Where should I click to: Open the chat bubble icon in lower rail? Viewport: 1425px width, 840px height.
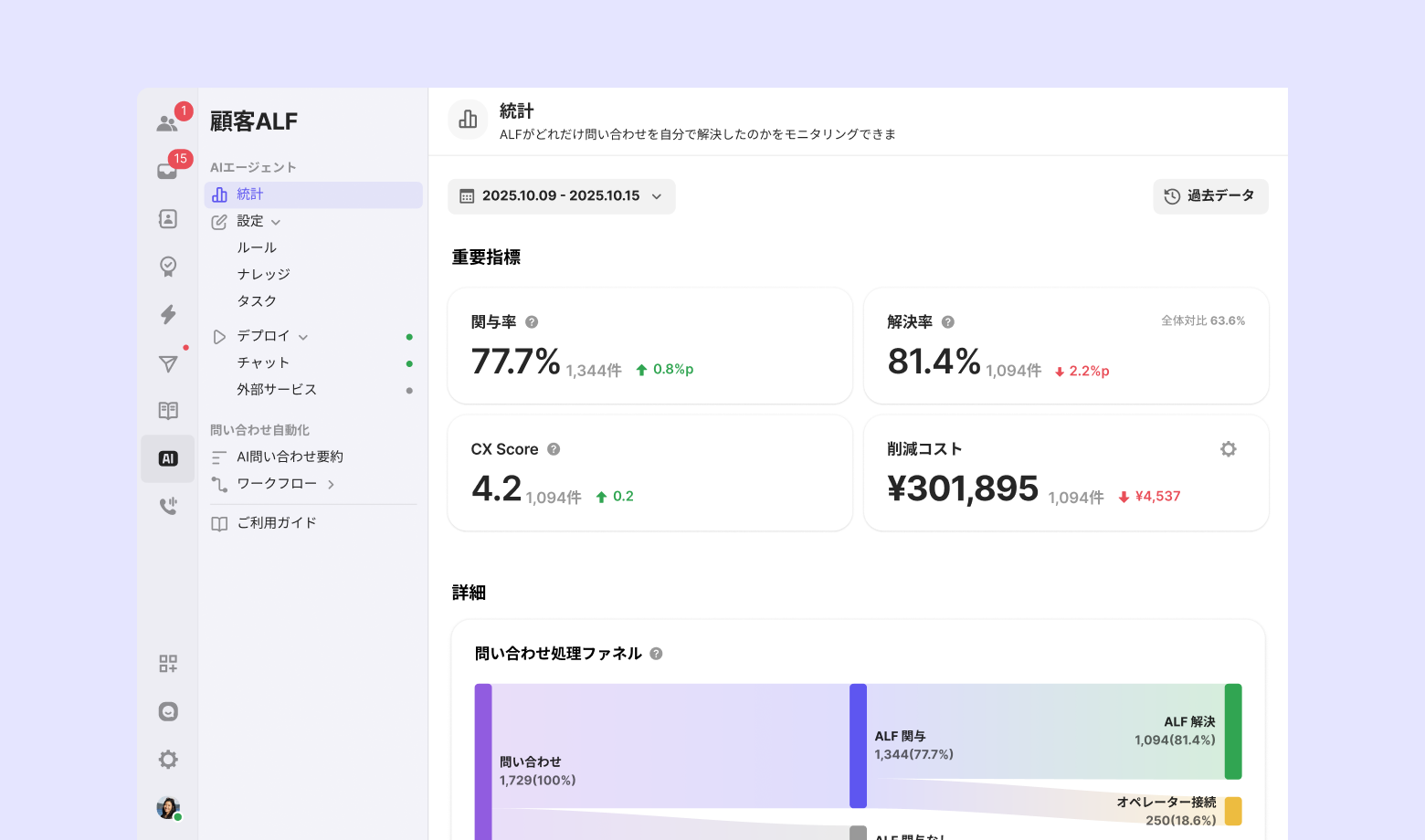[x=168, y=711]
